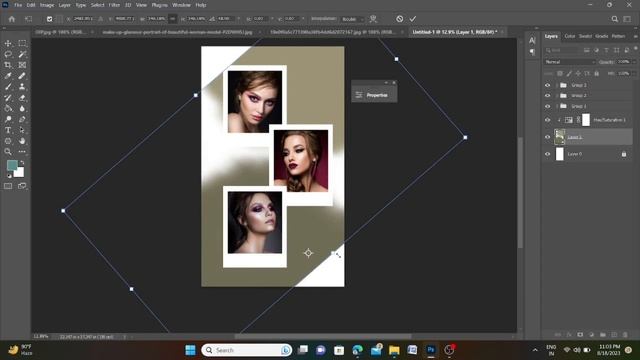
Task: Expand the Group 2 folder
Action: point(557,96)
